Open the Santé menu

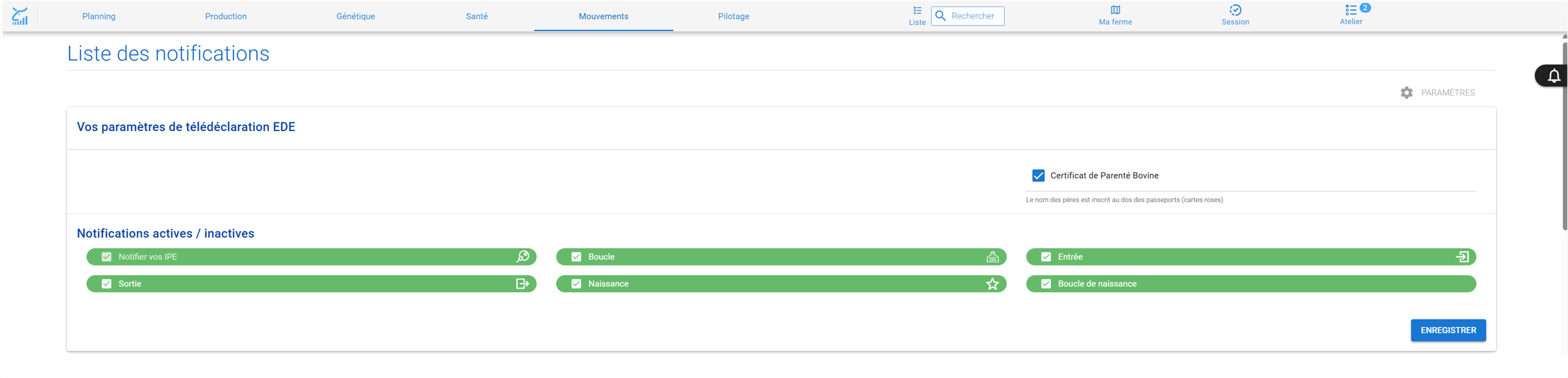point(476,16)
